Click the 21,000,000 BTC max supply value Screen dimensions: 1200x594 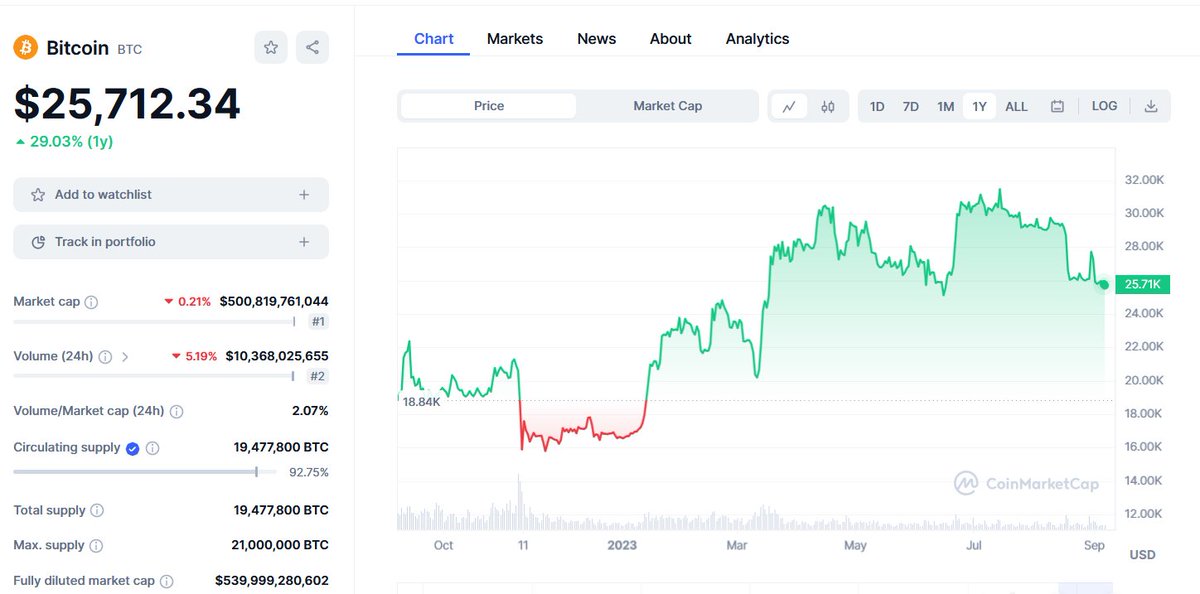click(280, 546)
